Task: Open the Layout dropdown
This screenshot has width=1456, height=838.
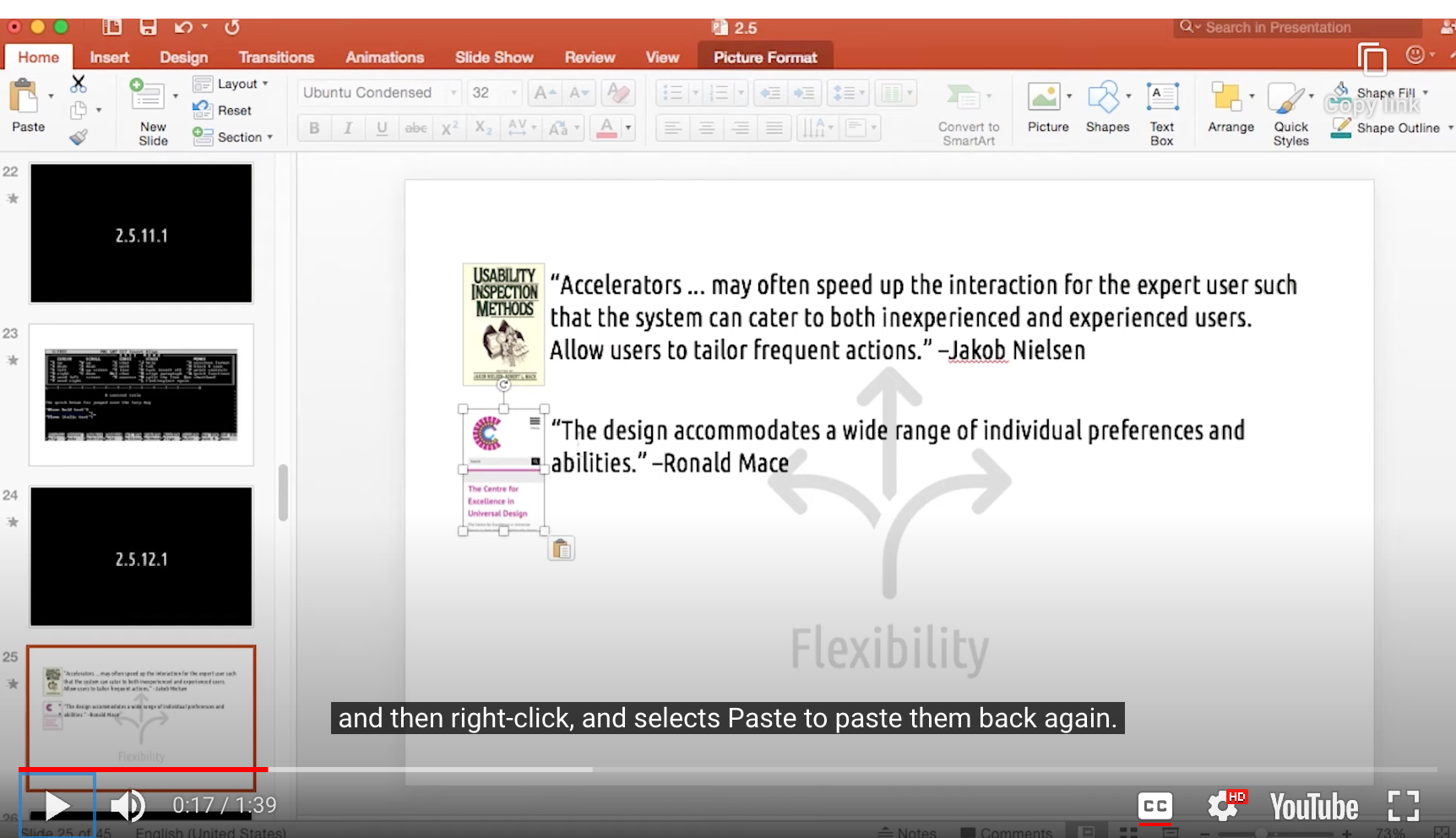Action: coord(231,84)
